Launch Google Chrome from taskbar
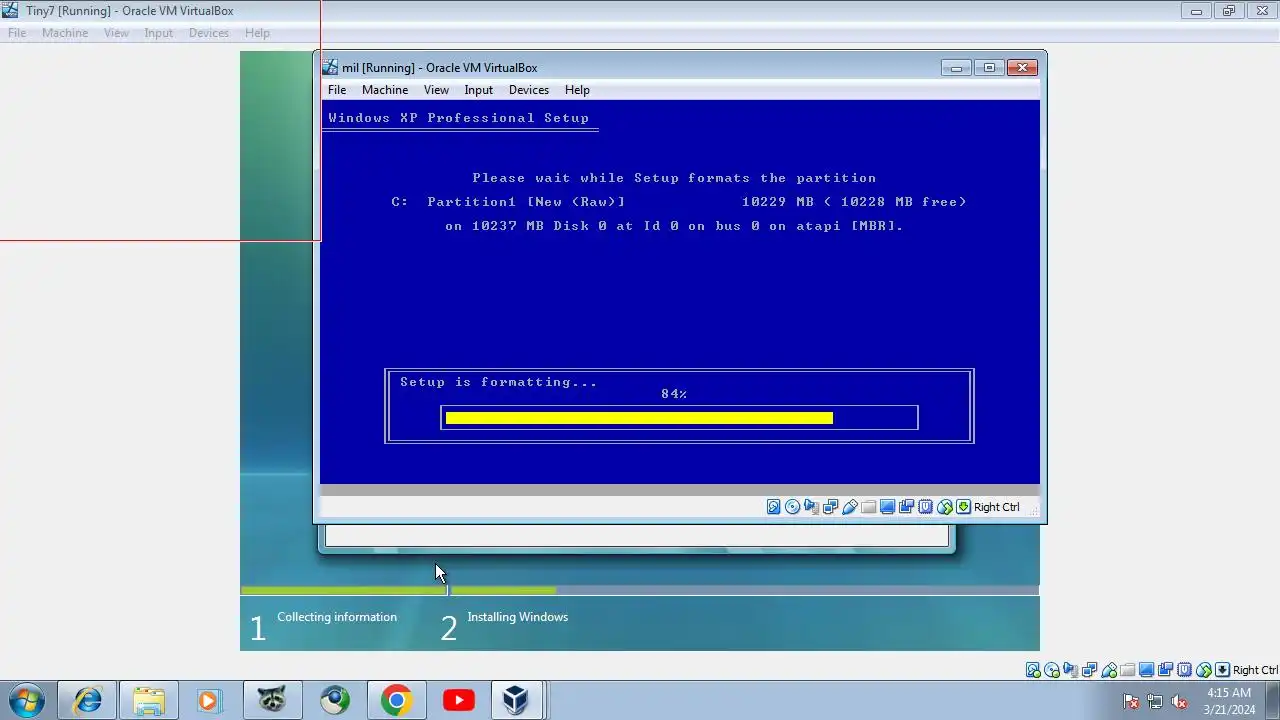This screenshot has width=1280, height=720. click(397, 700)
